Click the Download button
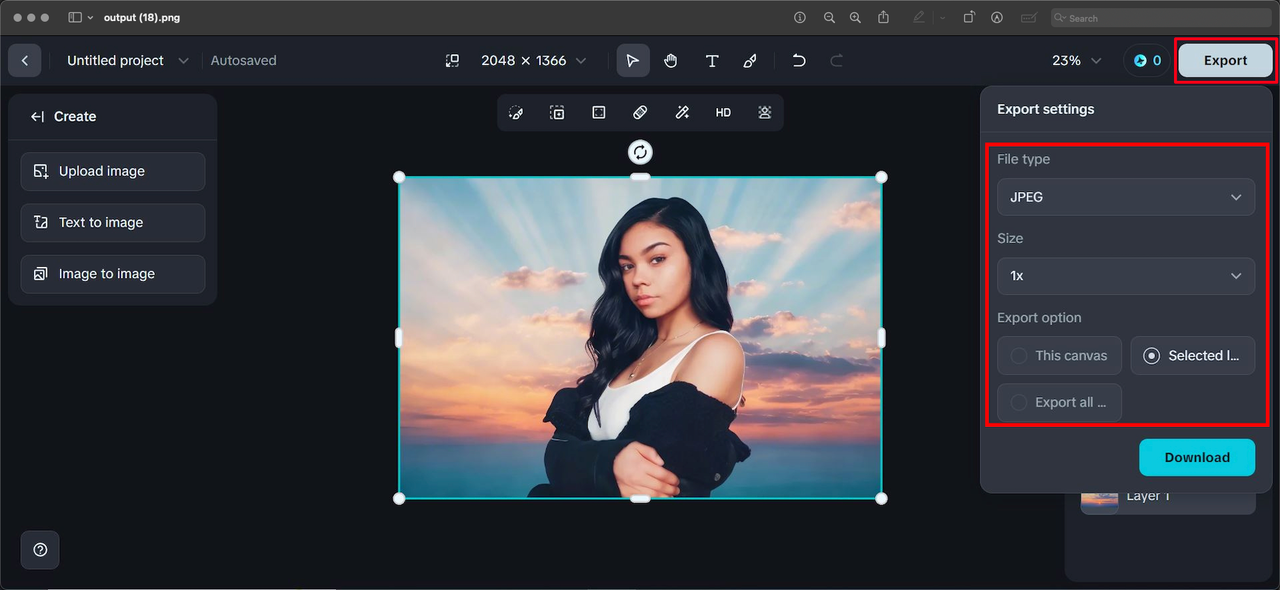 (x=1197, y=457)
